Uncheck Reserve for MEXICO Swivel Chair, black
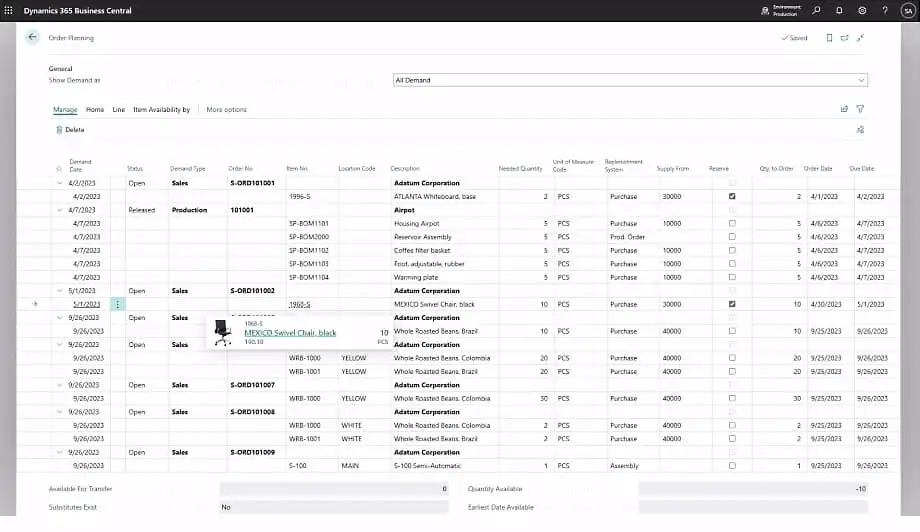This screenshot has width=920, height=532. (x=732, y=304)
